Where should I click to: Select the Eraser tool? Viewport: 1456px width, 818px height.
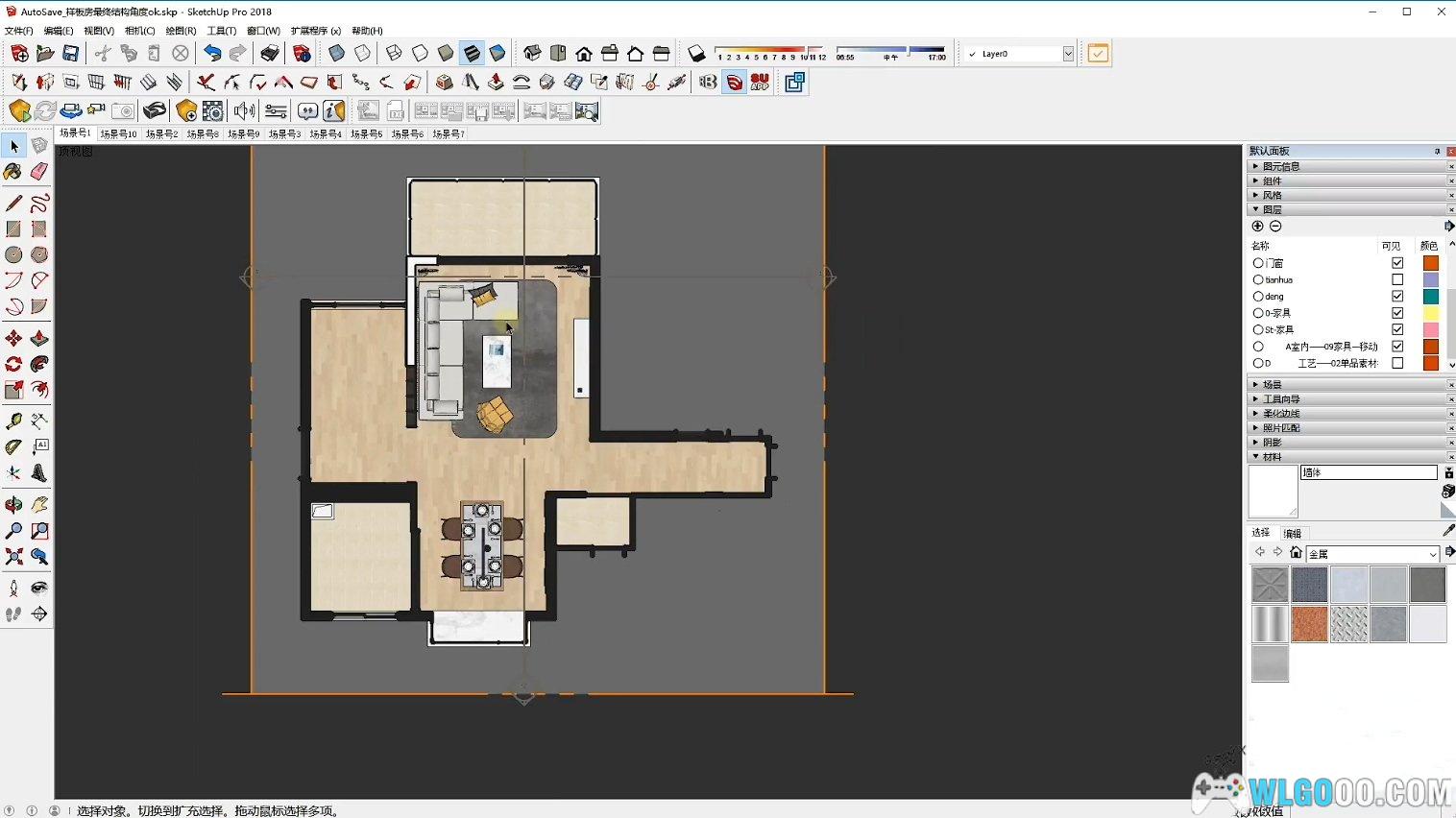coord(38,172)
